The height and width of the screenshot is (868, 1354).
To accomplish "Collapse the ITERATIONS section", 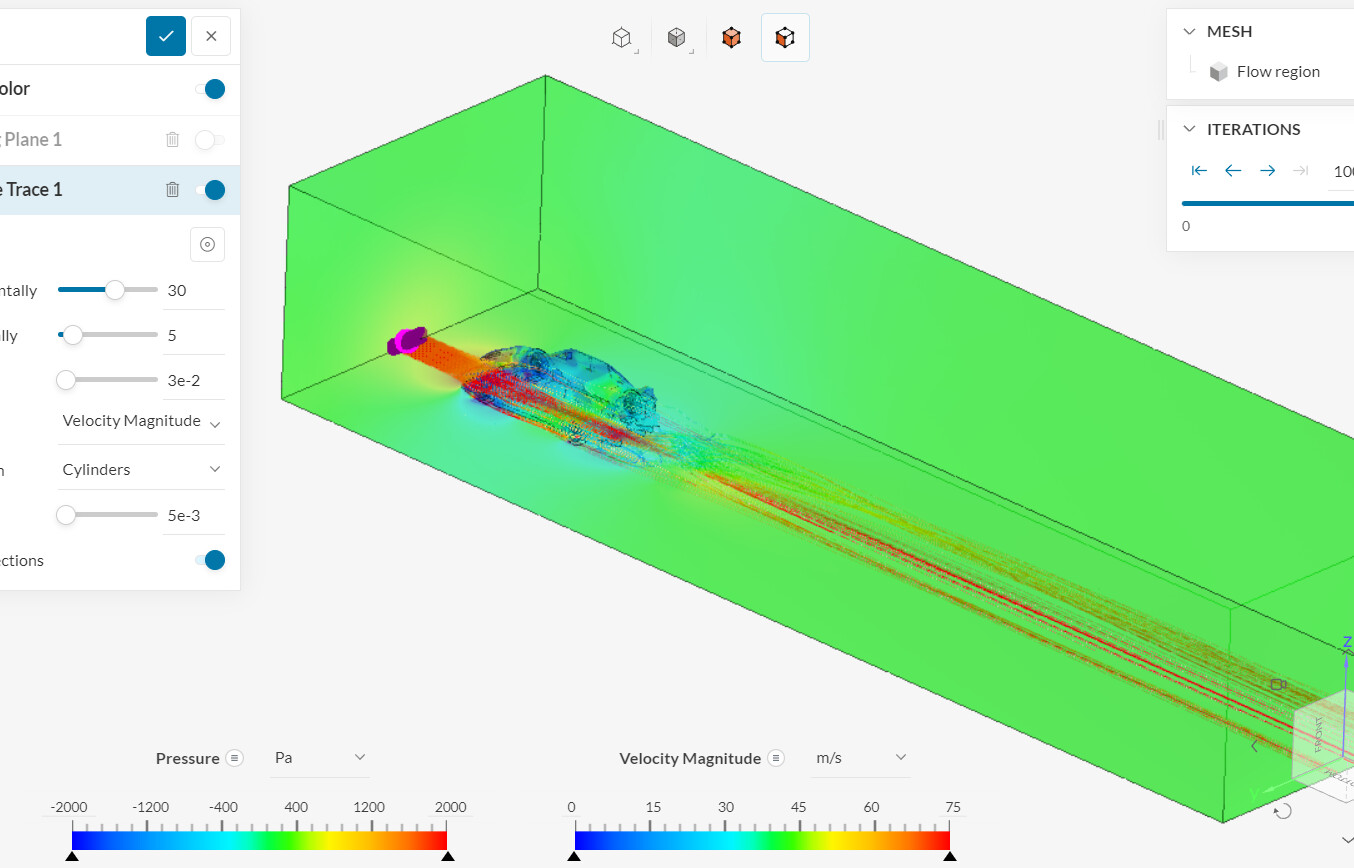I will pyautogui.click(x=1189, y=129).
